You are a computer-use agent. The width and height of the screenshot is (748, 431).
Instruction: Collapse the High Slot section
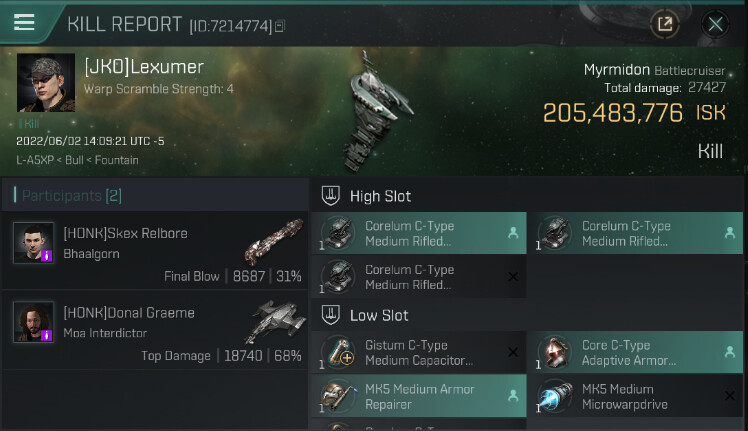(366, 196)
